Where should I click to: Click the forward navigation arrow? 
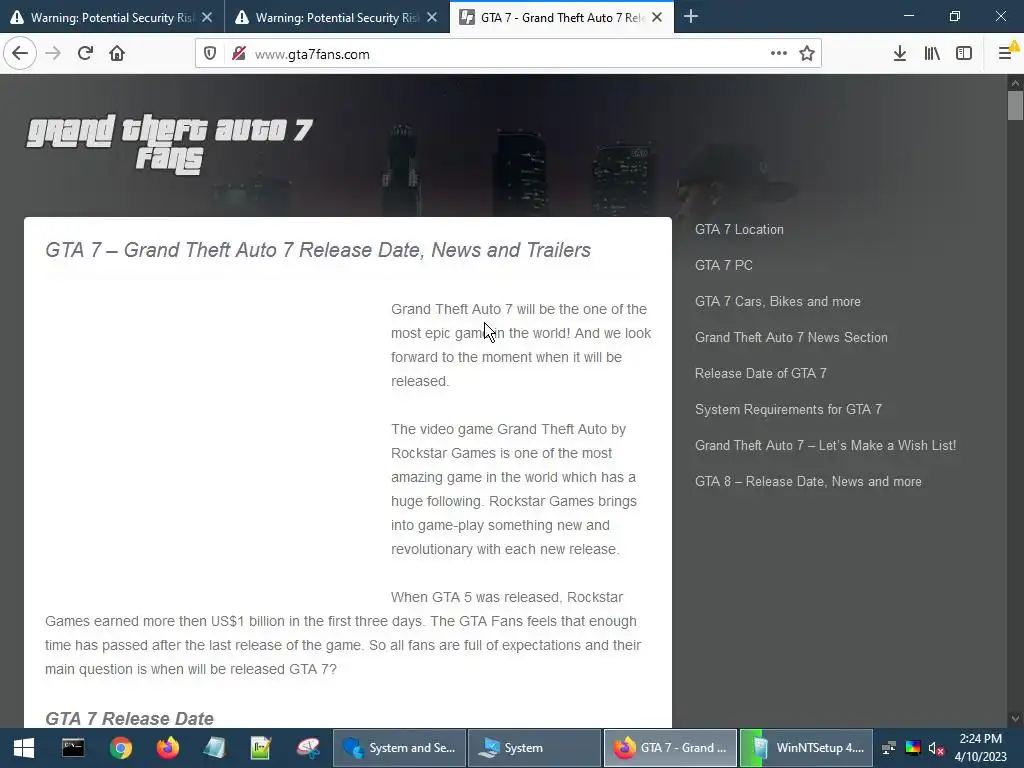pos(53,54)
